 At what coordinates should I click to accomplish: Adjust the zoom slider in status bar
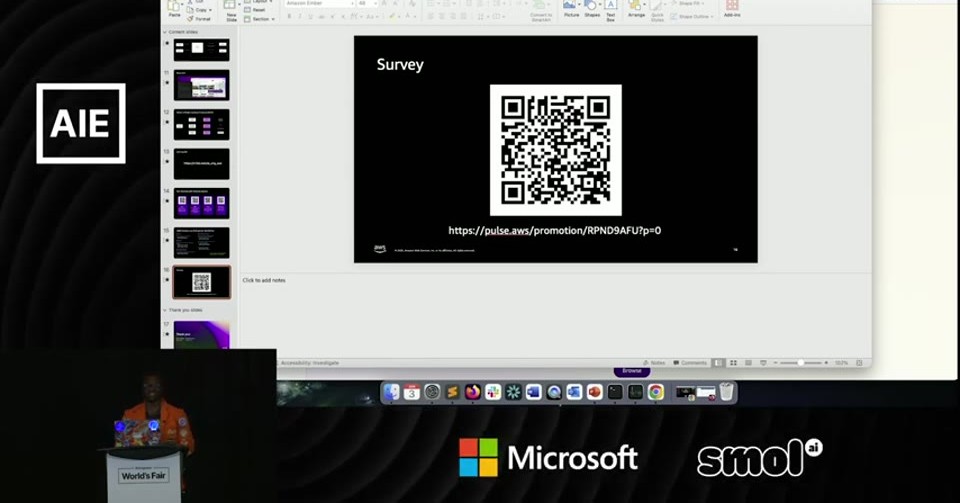click(800, 363)
